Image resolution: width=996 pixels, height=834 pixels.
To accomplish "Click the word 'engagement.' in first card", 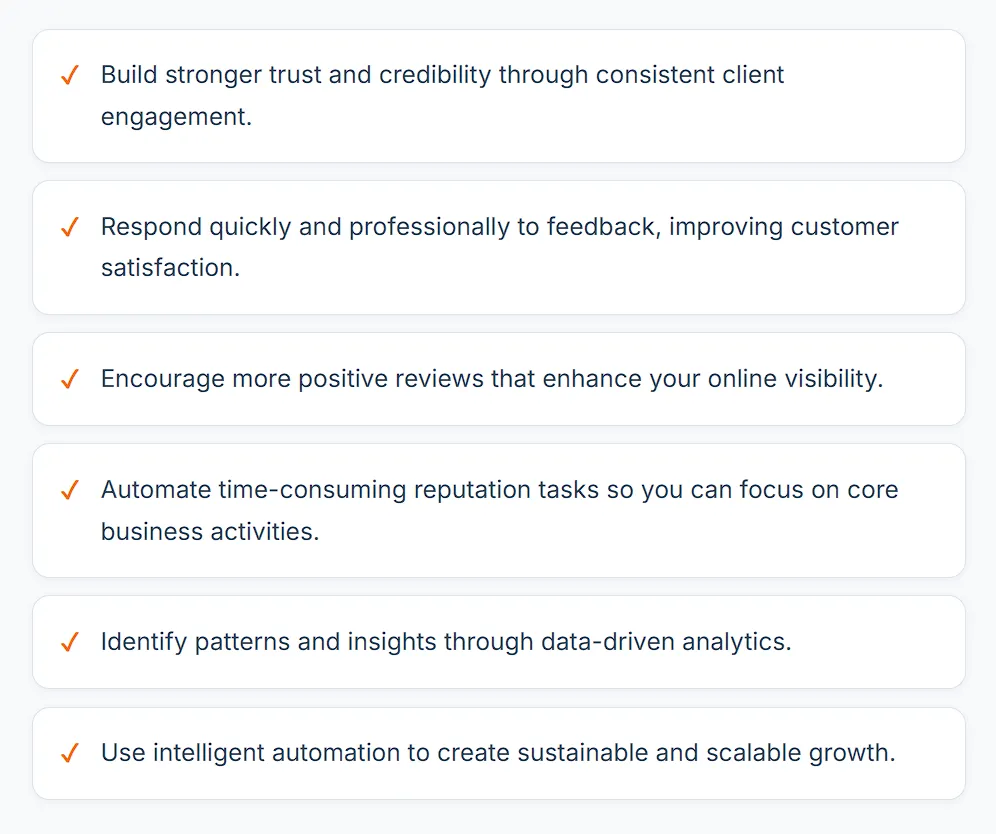I will tap(177, 117).
